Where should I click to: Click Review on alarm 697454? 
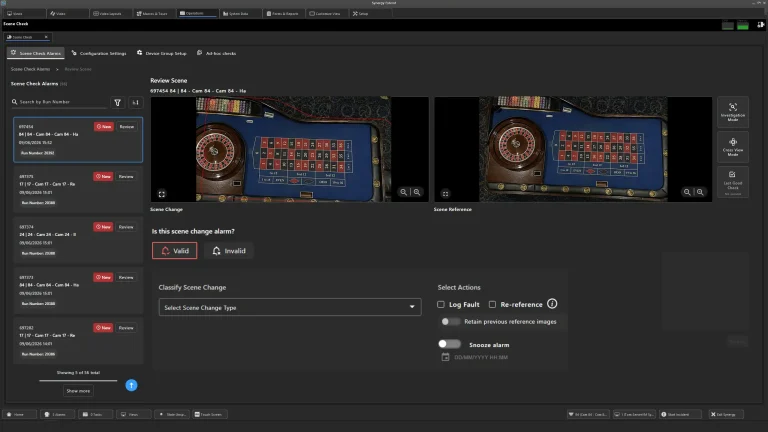coord(126,127)
